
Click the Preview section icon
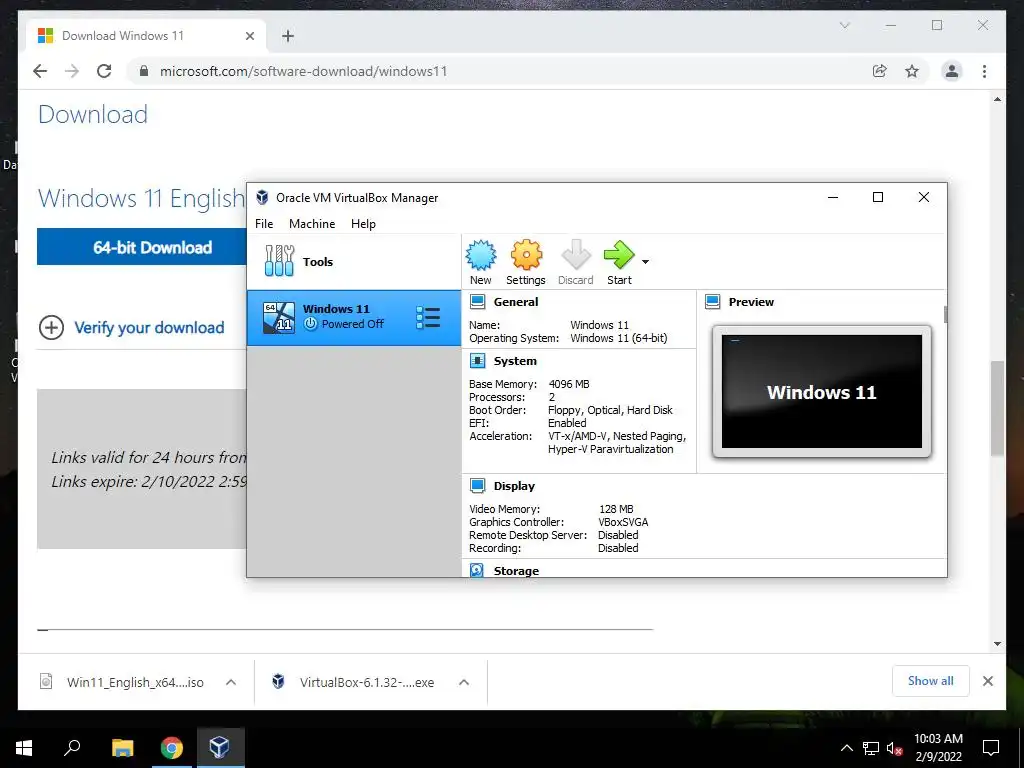(x=712, y=302)
